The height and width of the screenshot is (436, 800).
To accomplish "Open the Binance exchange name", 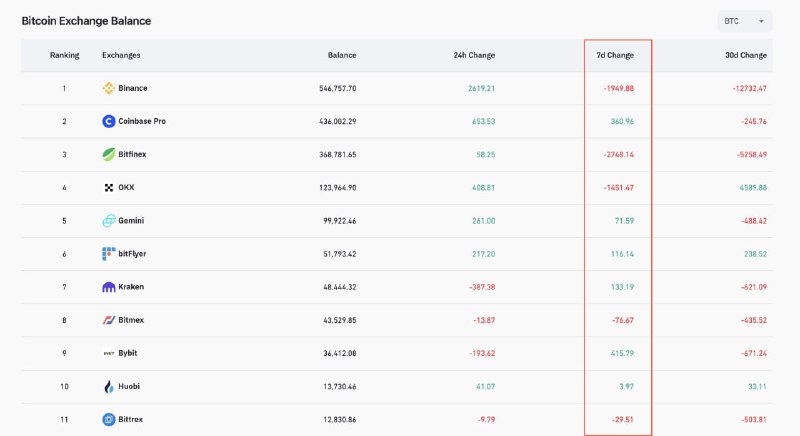I will (133, 88).
